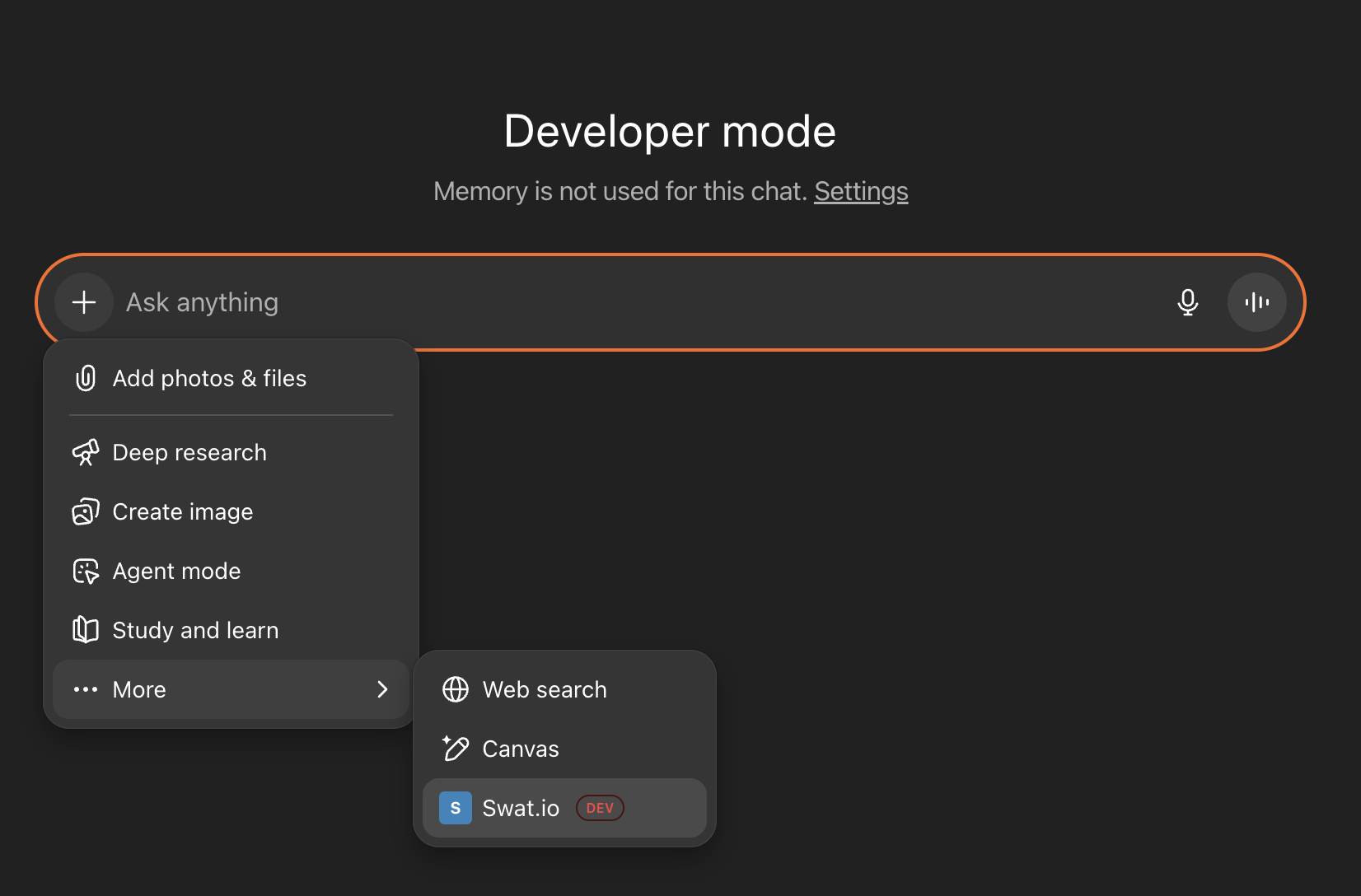
Task: Click the paperclip icon for attachments
Action: tap(86, 378)
